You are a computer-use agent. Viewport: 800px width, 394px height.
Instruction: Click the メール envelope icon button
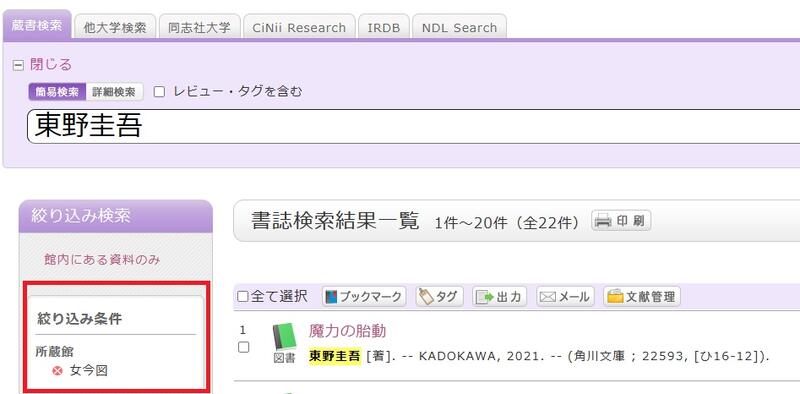point(565,297)
